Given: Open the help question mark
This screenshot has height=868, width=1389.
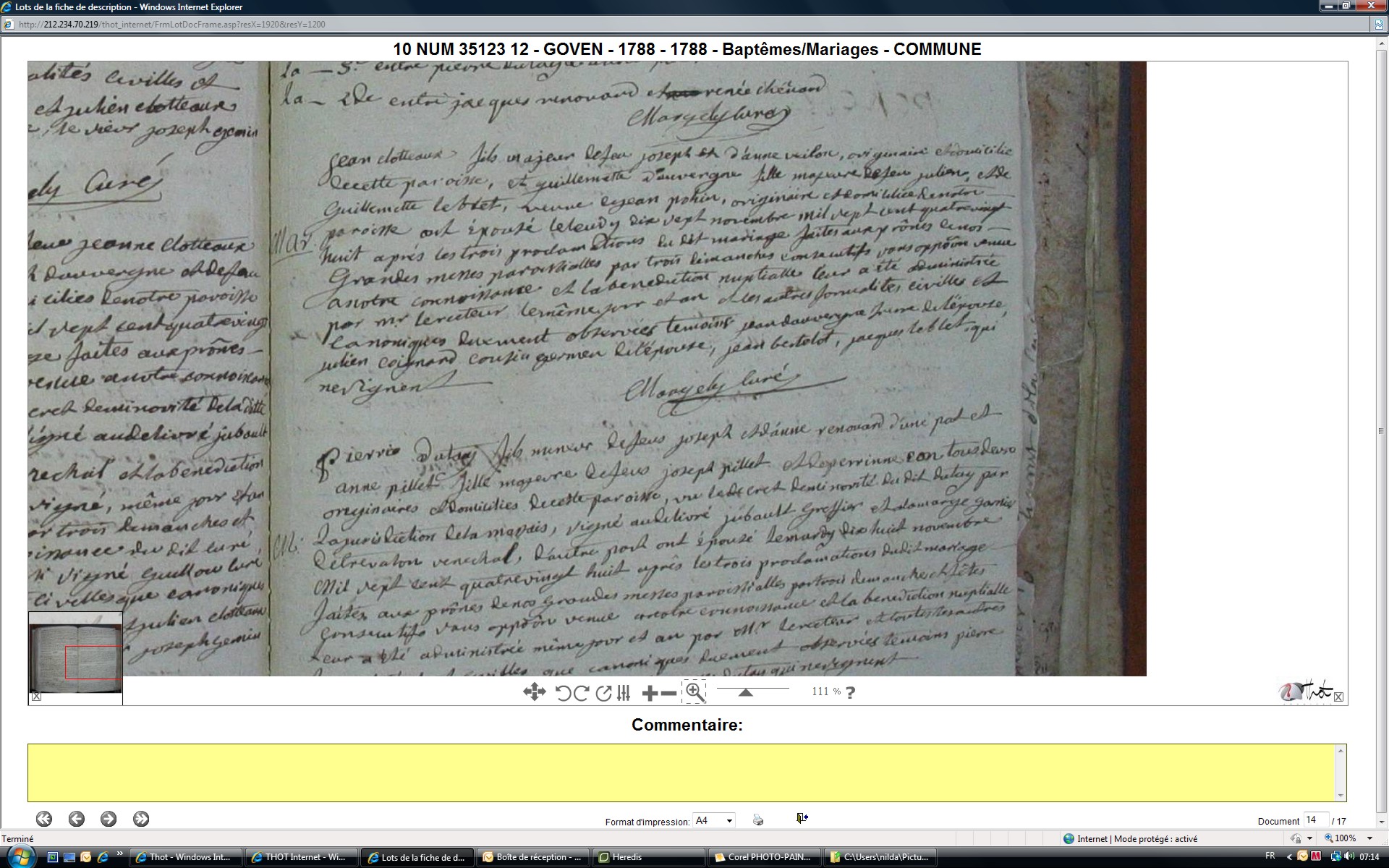Looking at the screenshot, I should (x=850, y=692).
